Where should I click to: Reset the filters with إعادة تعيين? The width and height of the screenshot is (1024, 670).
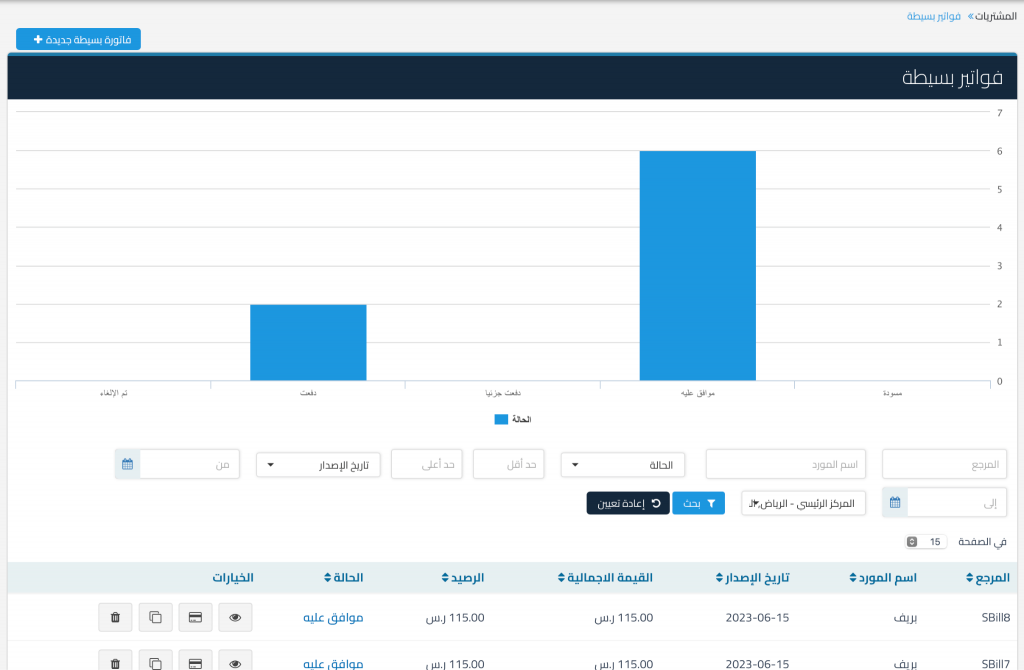627,503
